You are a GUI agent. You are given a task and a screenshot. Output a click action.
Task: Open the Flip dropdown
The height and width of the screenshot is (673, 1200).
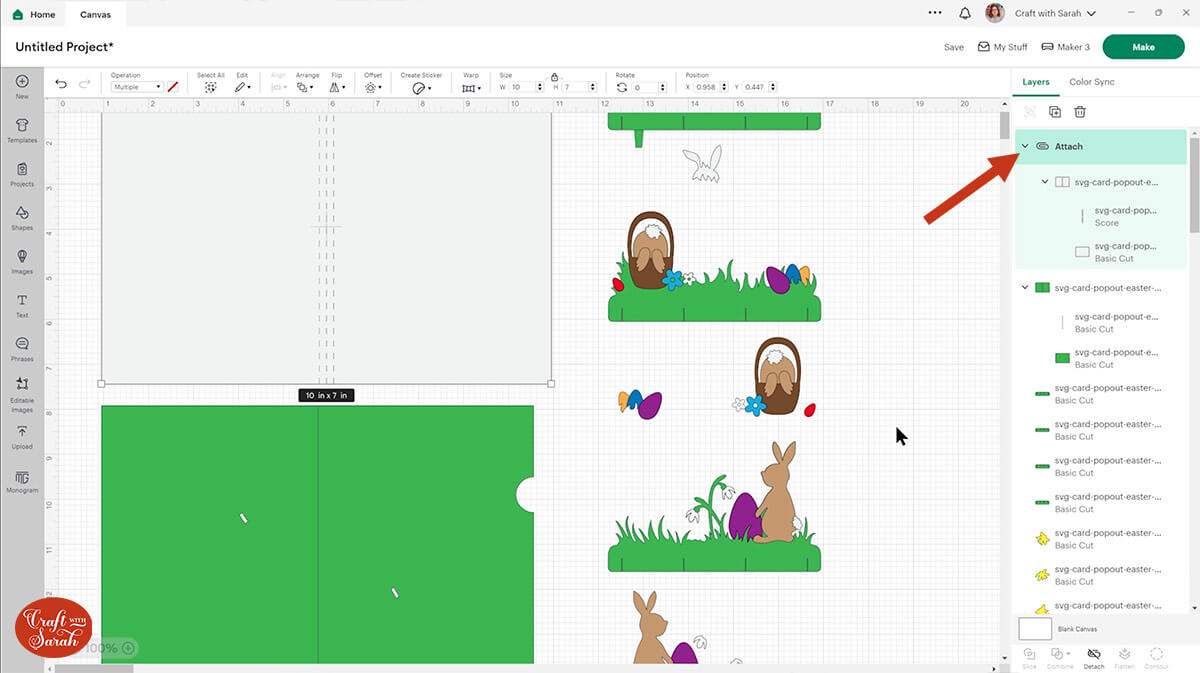tap(337, 87)
